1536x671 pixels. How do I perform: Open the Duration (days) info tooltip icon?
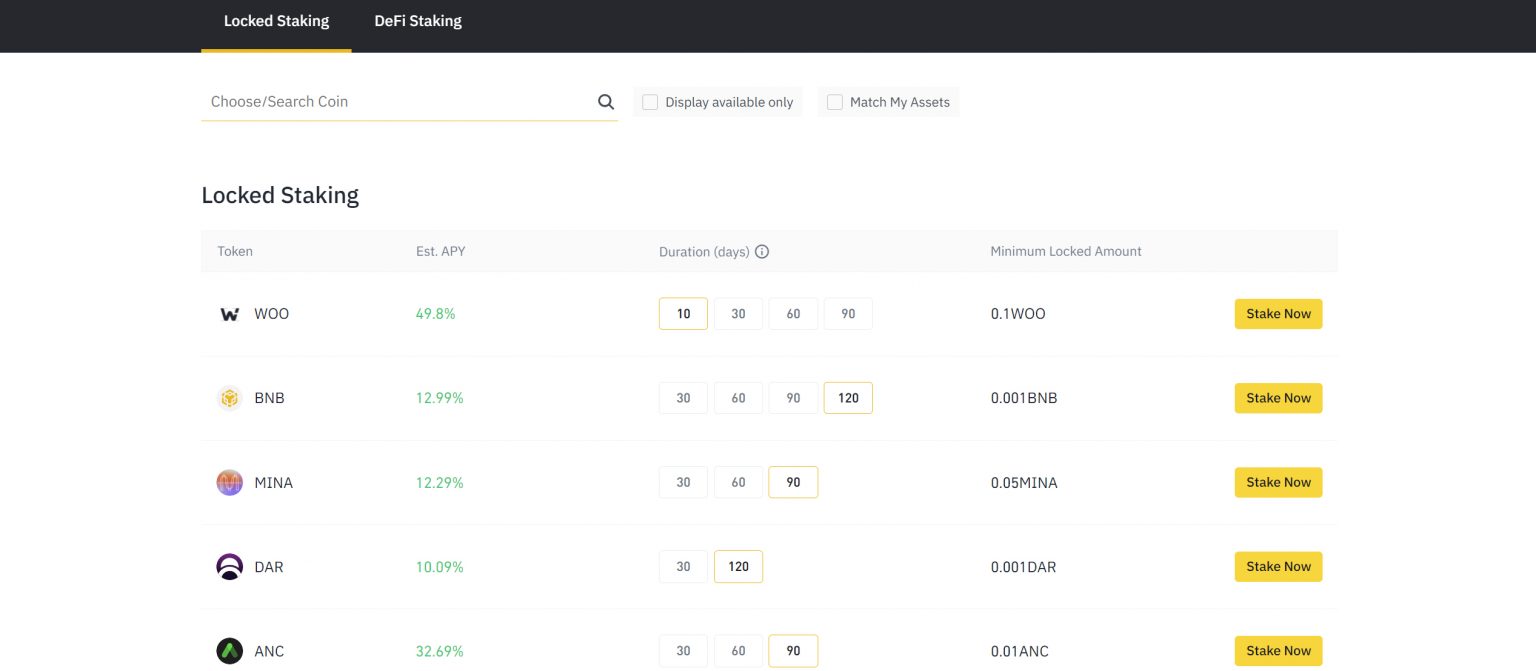[x=762, y=251]
